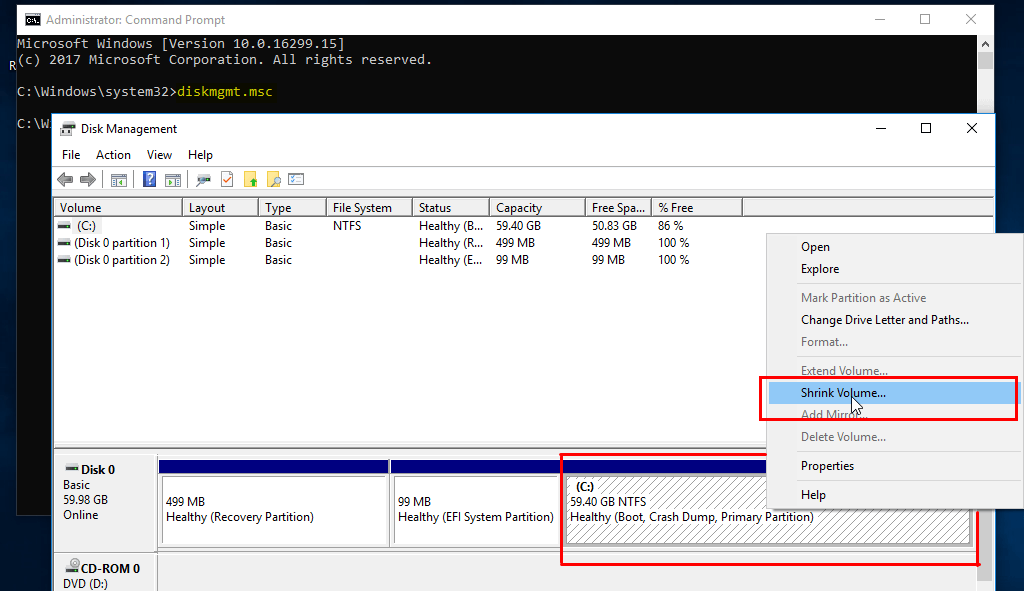Image resolution: width=1024 pixels, height=591 pixels.
Task: Click the drive icon beside Disk 0 partition 2
Action: tap(64, 260)
